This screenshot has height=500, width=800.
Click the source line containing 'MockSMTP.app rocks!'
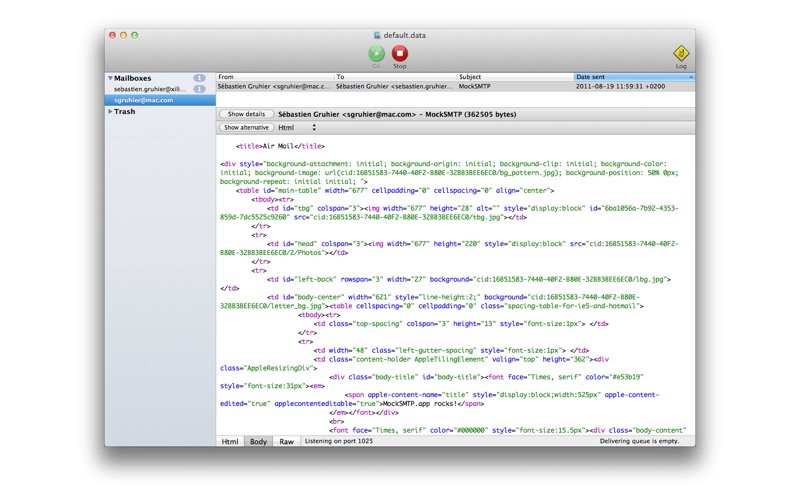352,404
